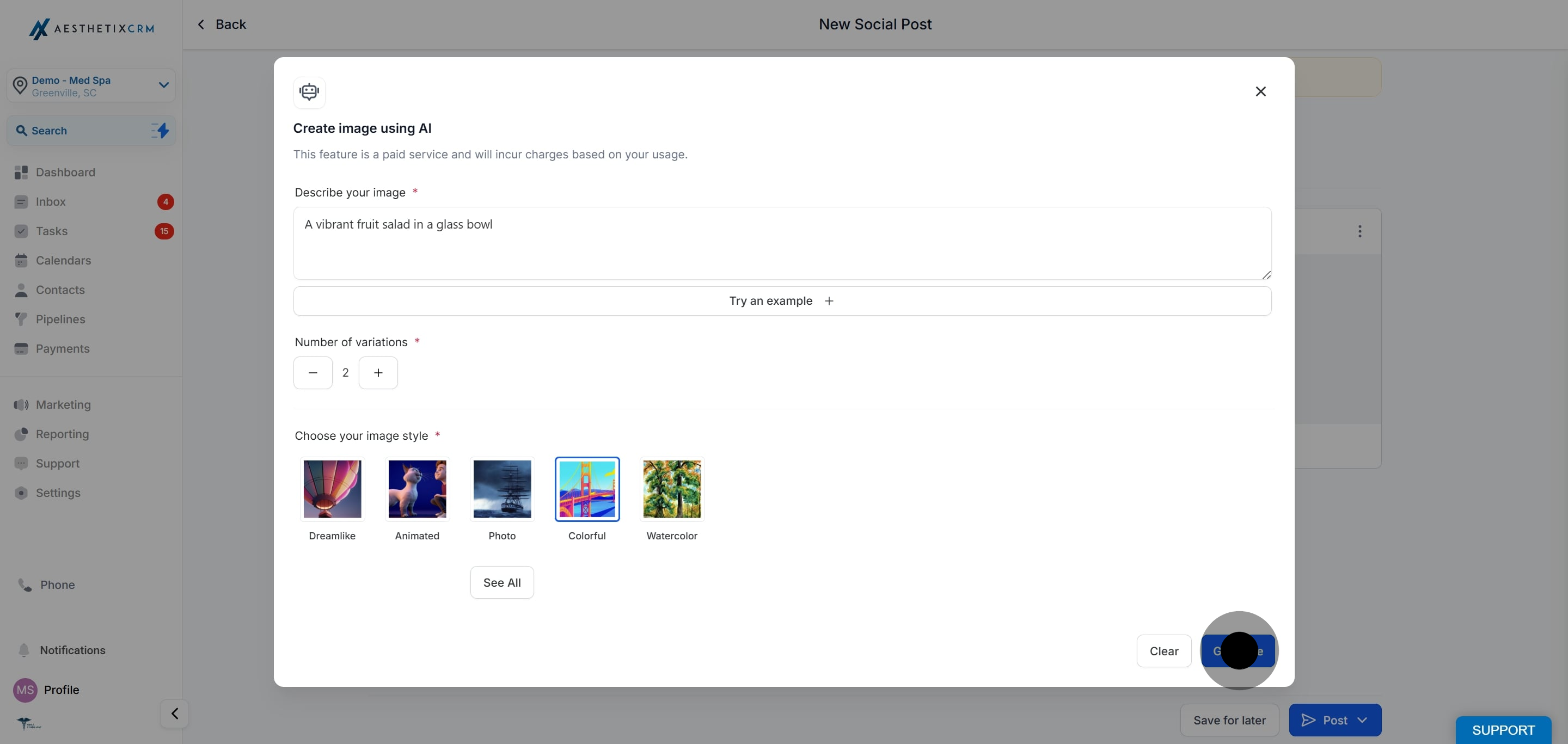Click the three-dot menu icon on the post card
Image resolution: width=1568 pixels, height=744 pixels.
[x=1359, y=231]
